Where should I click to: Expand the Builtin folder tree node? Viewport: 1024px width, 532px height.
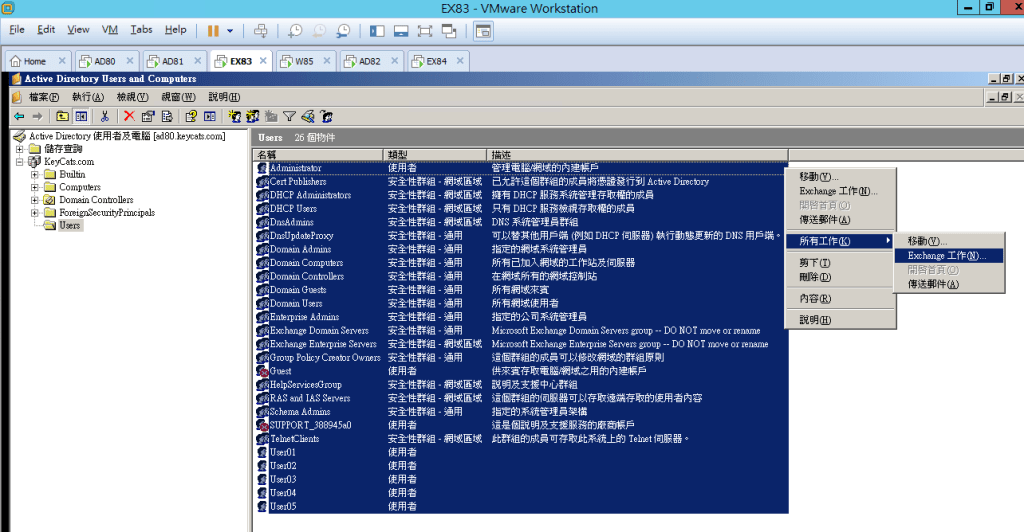(35, 174)
